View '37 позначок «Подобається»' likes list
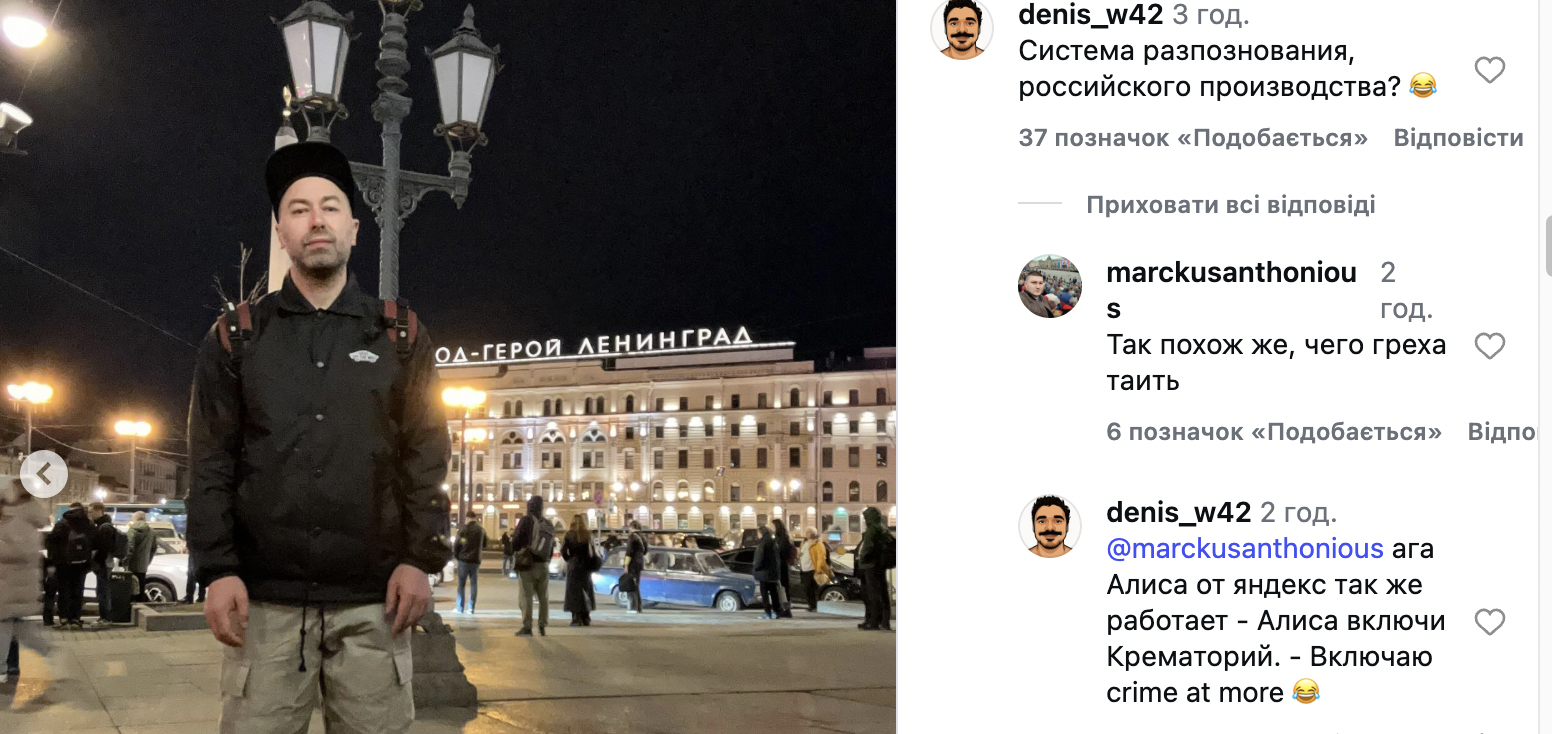The width and height of the screenshot is (1552, 734). coord(1193,138)
